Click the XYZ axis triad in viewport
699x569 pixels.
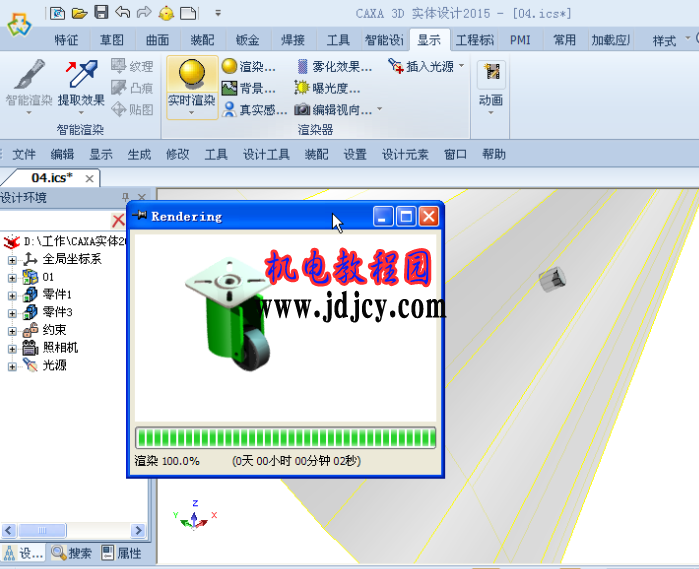pos(195,516)
